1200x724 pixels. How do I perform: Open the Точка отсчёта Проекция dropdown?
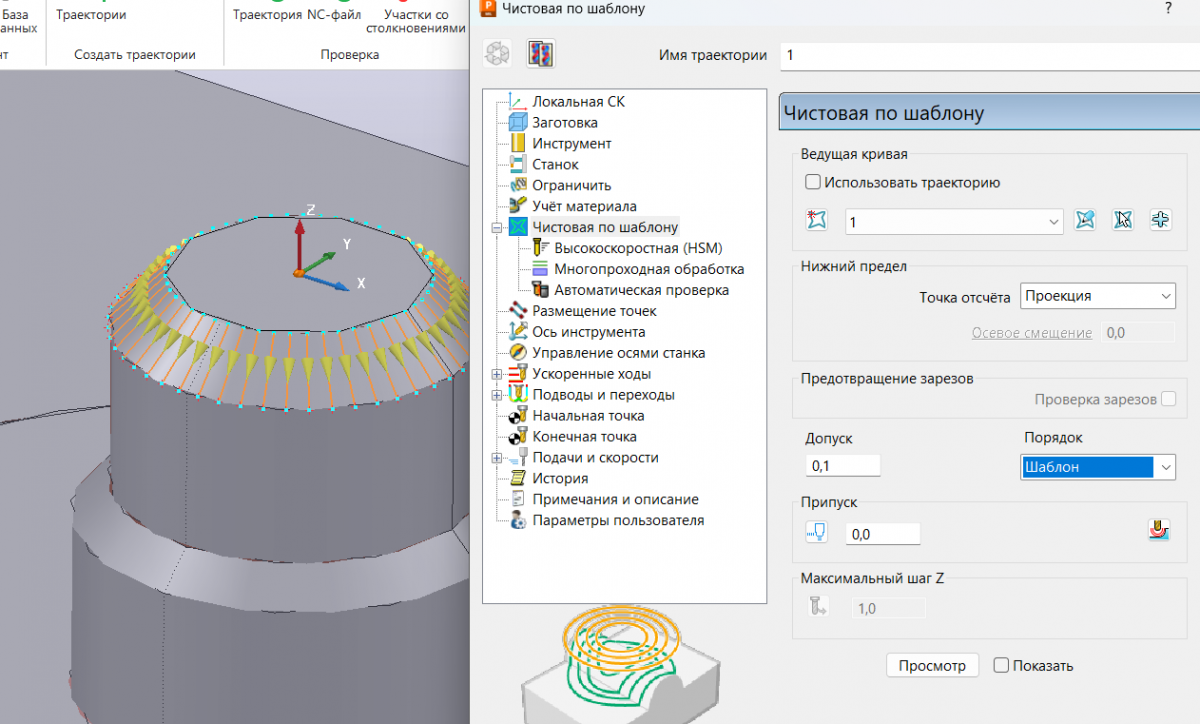click(x=1097, y=296)
